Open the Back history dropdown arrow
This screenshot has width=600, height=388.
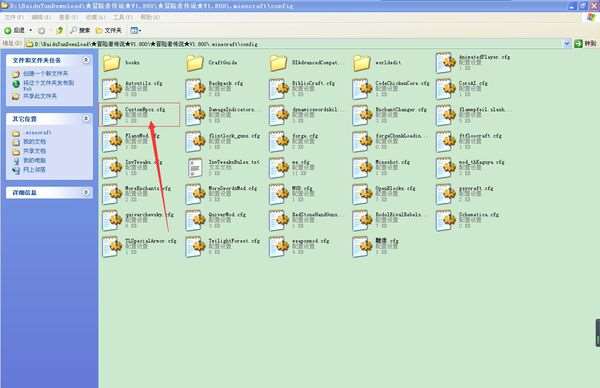tap(31, 30)
